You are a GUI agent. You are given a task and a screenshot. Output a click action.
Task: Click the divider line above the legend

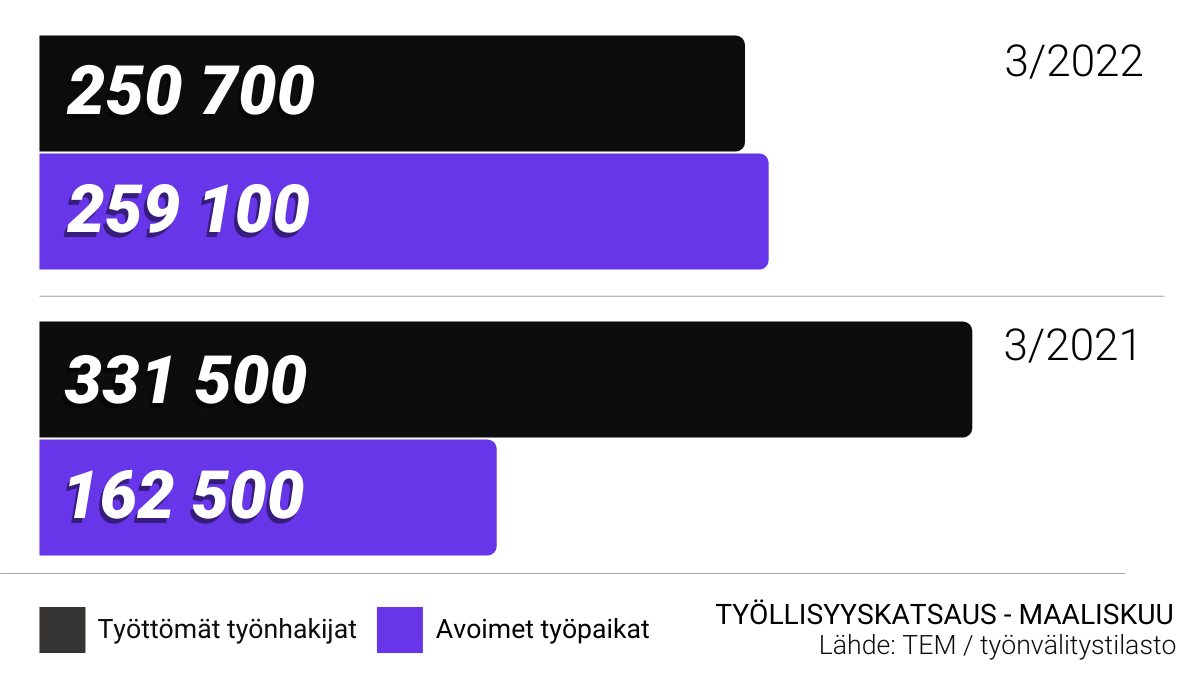[562, 573]
